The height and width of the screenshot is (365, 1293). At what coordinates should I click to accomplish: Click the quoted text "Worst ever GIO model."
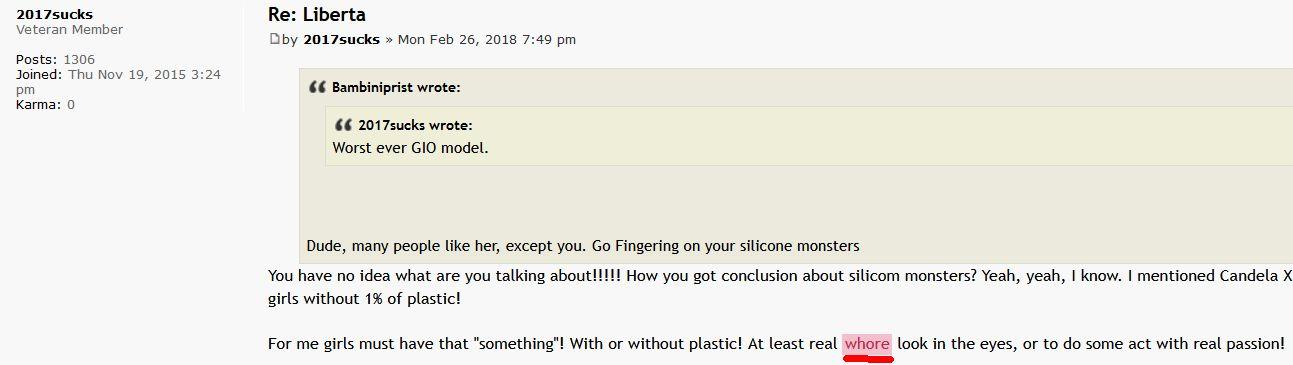tap(410, 148)
